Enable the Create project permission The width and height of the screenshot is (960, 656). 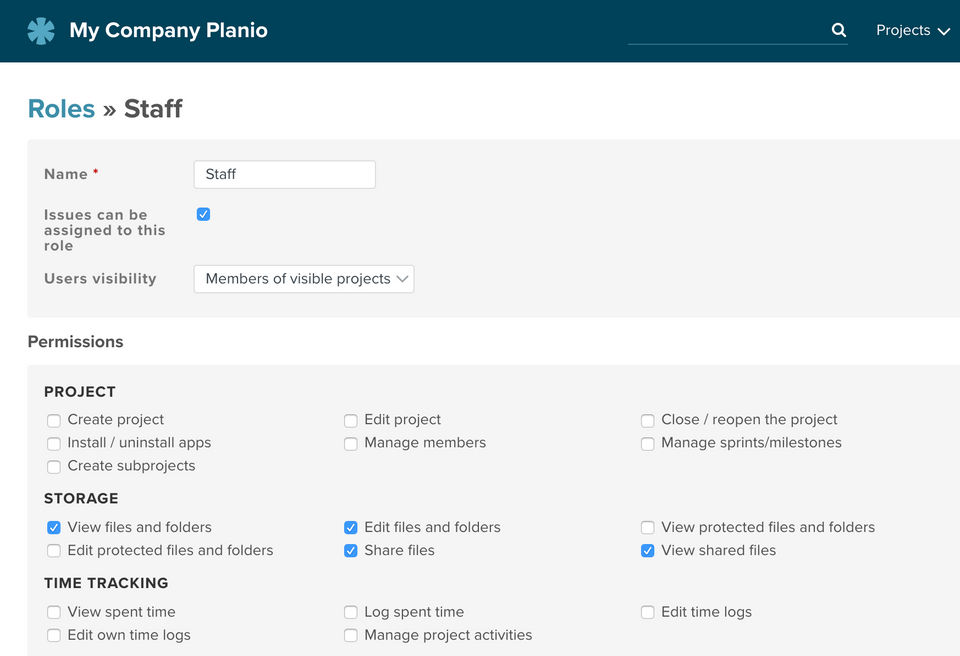54,421
